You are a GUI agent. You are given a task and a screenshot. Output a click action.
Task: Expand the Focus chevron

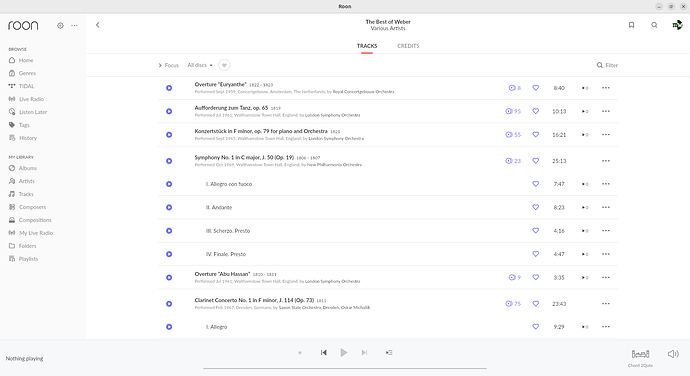160,65
